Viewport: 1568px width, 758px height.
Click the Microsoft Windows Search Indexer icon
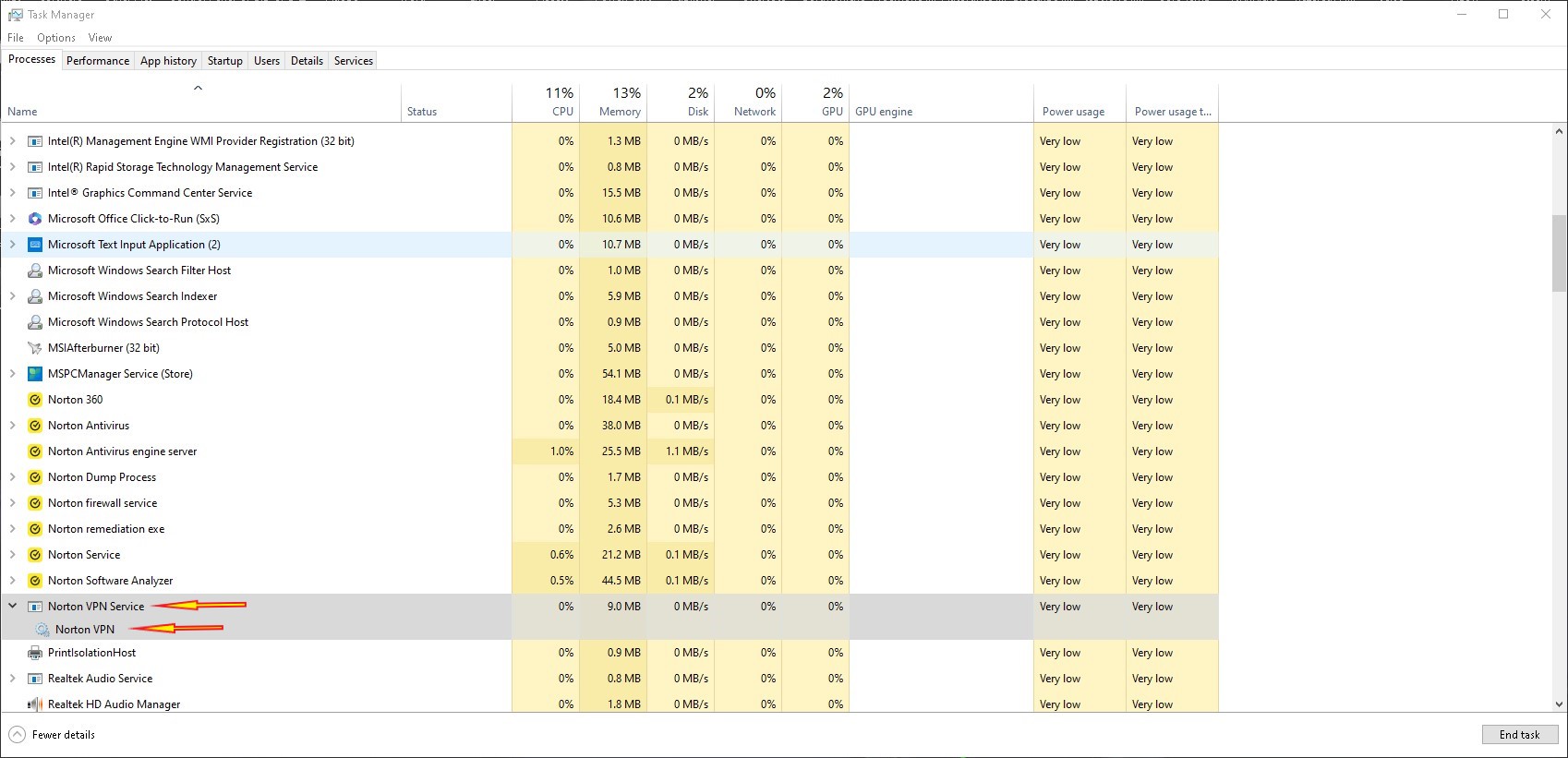tap(35, 296)
